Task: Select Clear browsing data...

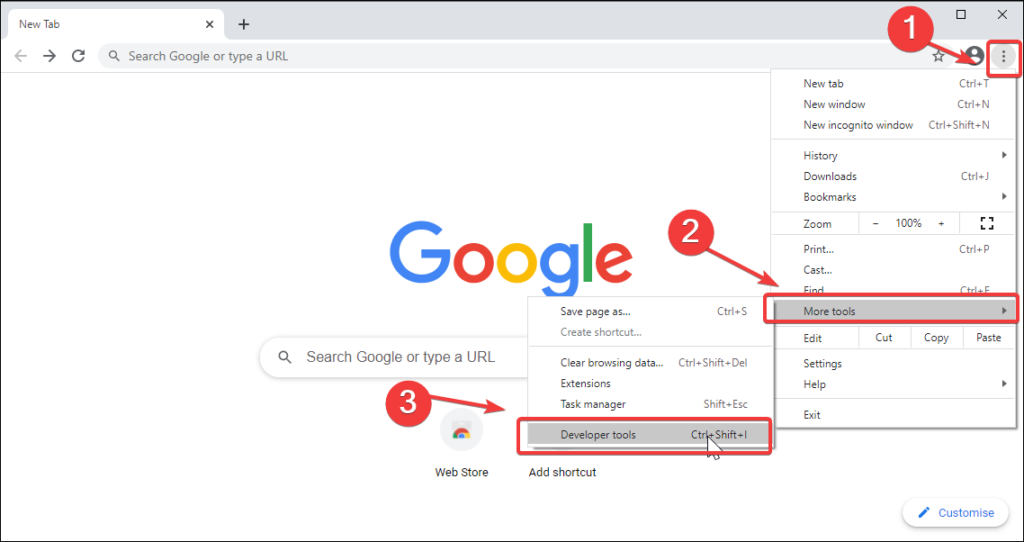Action: point(650,362)
